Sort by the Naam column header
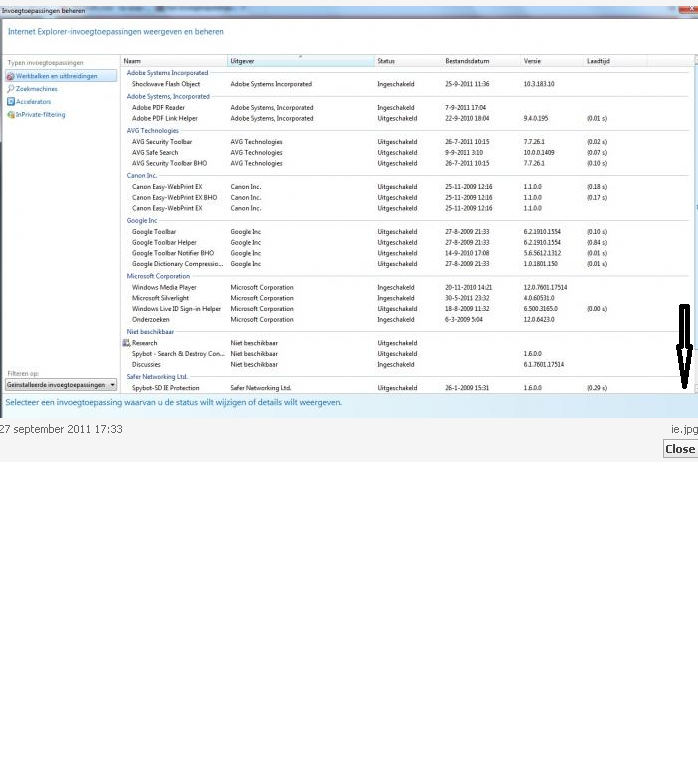 174,61
